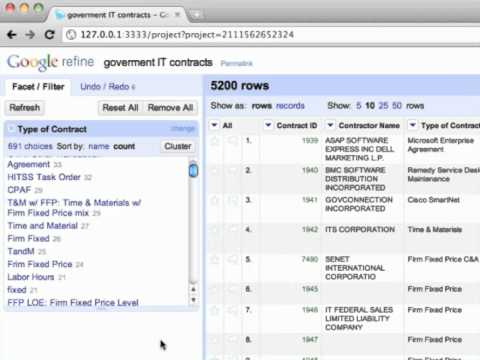
Task: Select the Agreement facet choice
Action: pos(29,164)
